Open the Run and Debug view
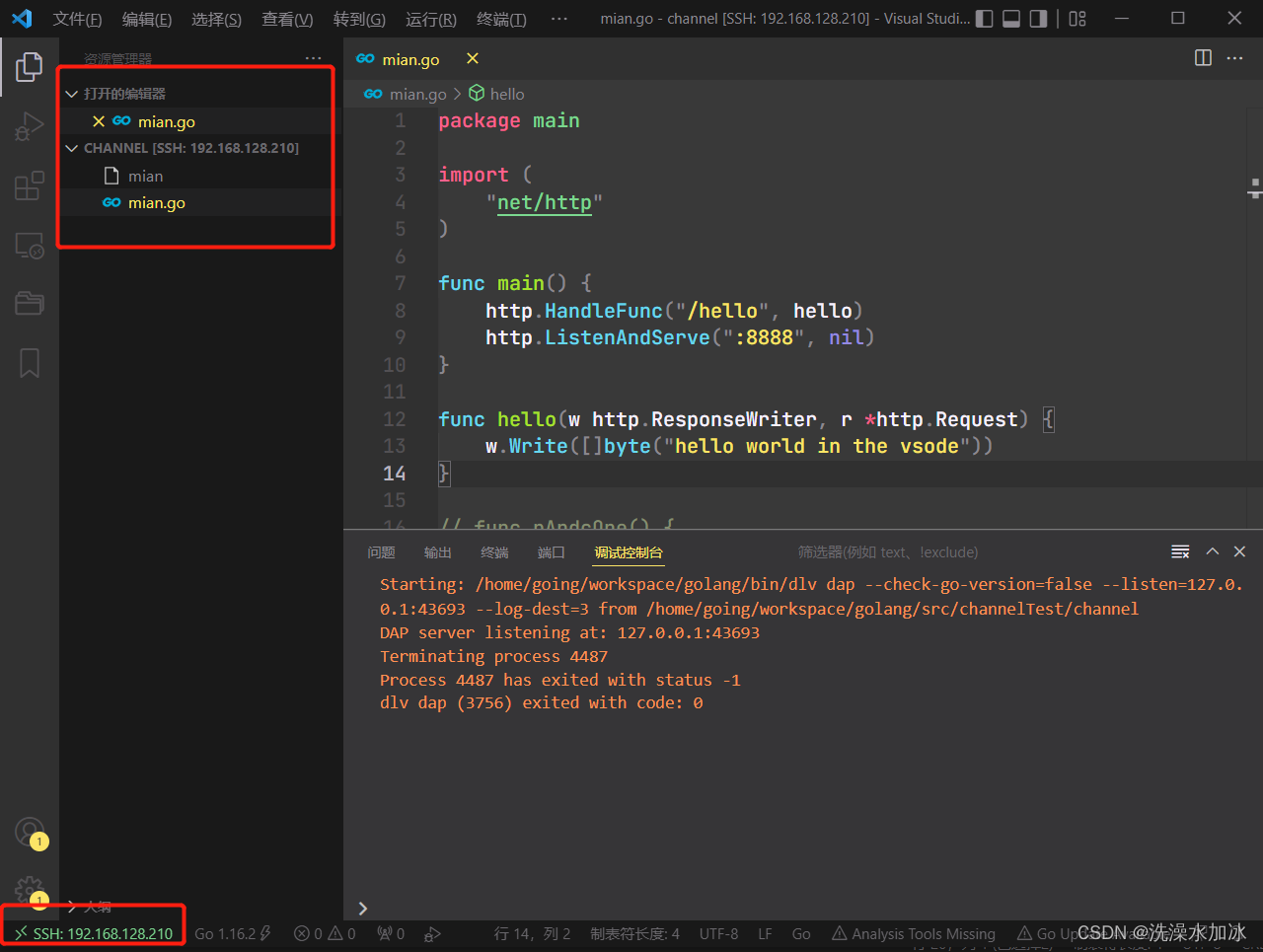1263x952 pixels. (x=30, y=126)
